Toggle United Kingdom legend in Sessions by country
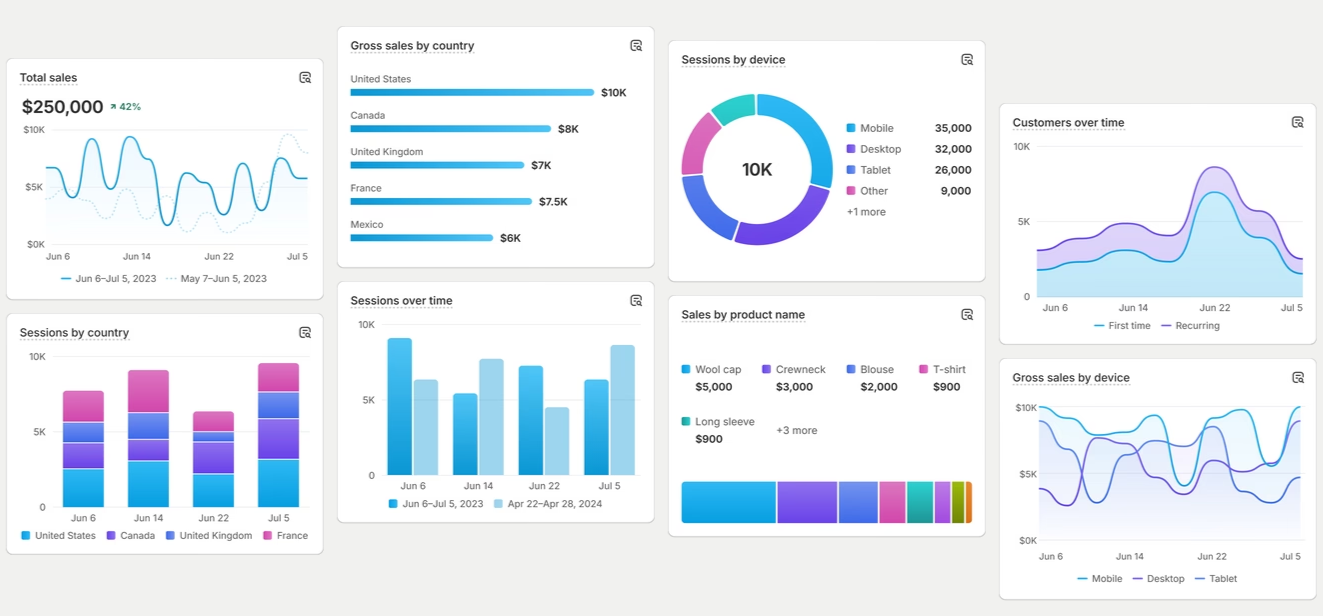1323x616 pixels. click(209, 536)
